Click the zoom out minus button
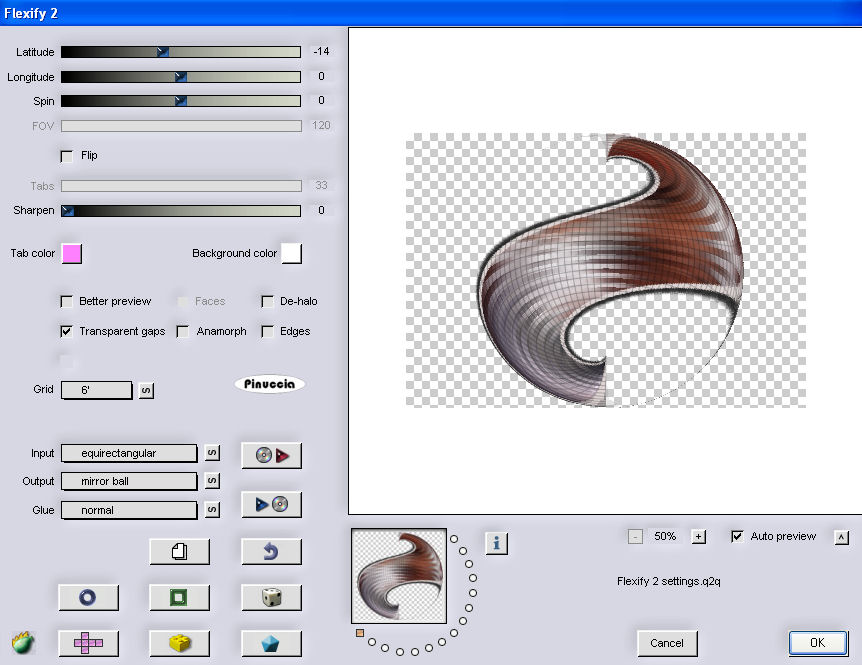The width and height of the screenshot is (862, 665). click(x=635, y=536)
